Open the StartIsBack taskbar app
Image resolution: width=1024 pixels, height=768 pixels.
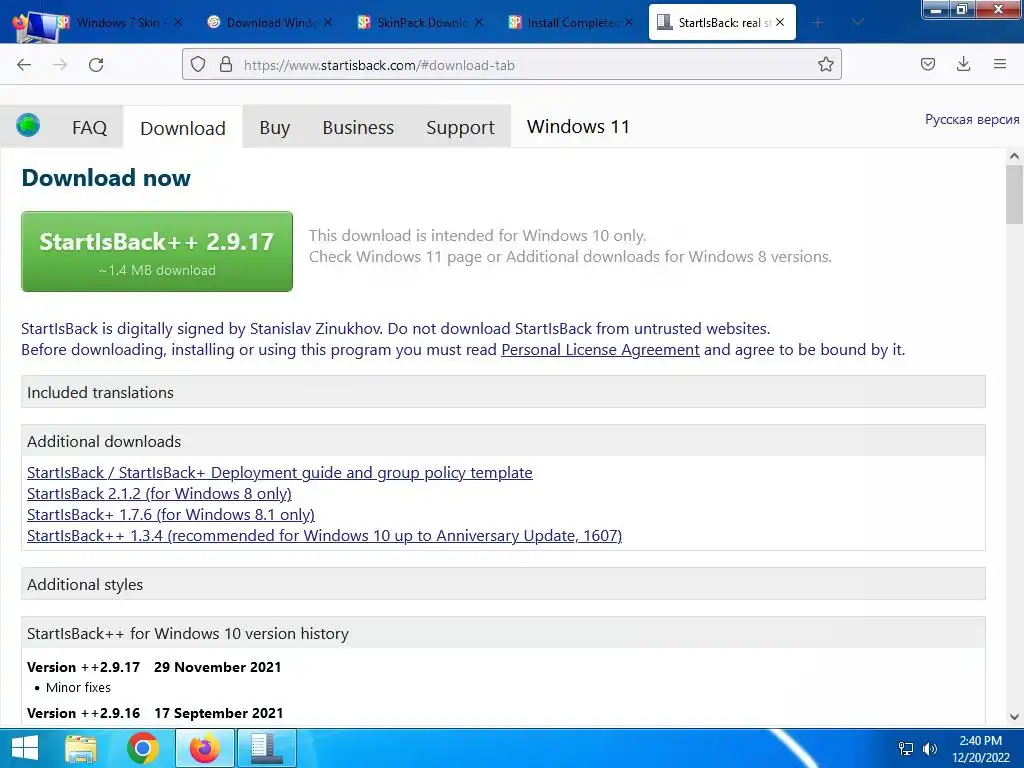tap(266, 748)
